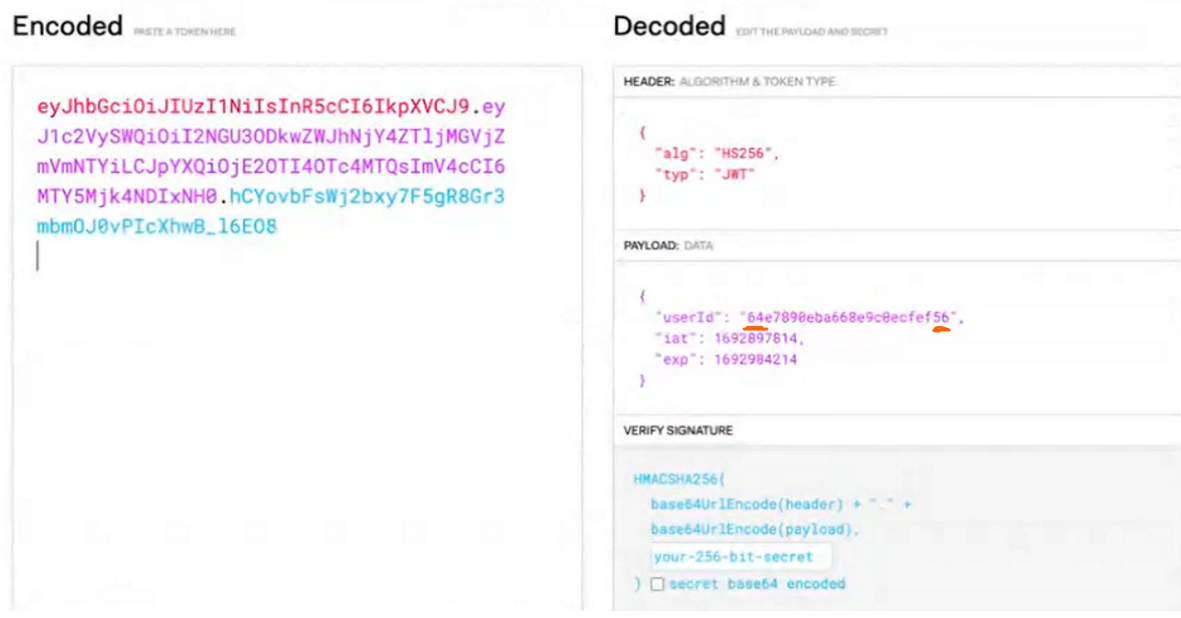Click the base64UrlEncode(payload) line
Image resolution: width=1181 pixels, height=618 pixels.
pyautogui.click(x=755, y=530)
